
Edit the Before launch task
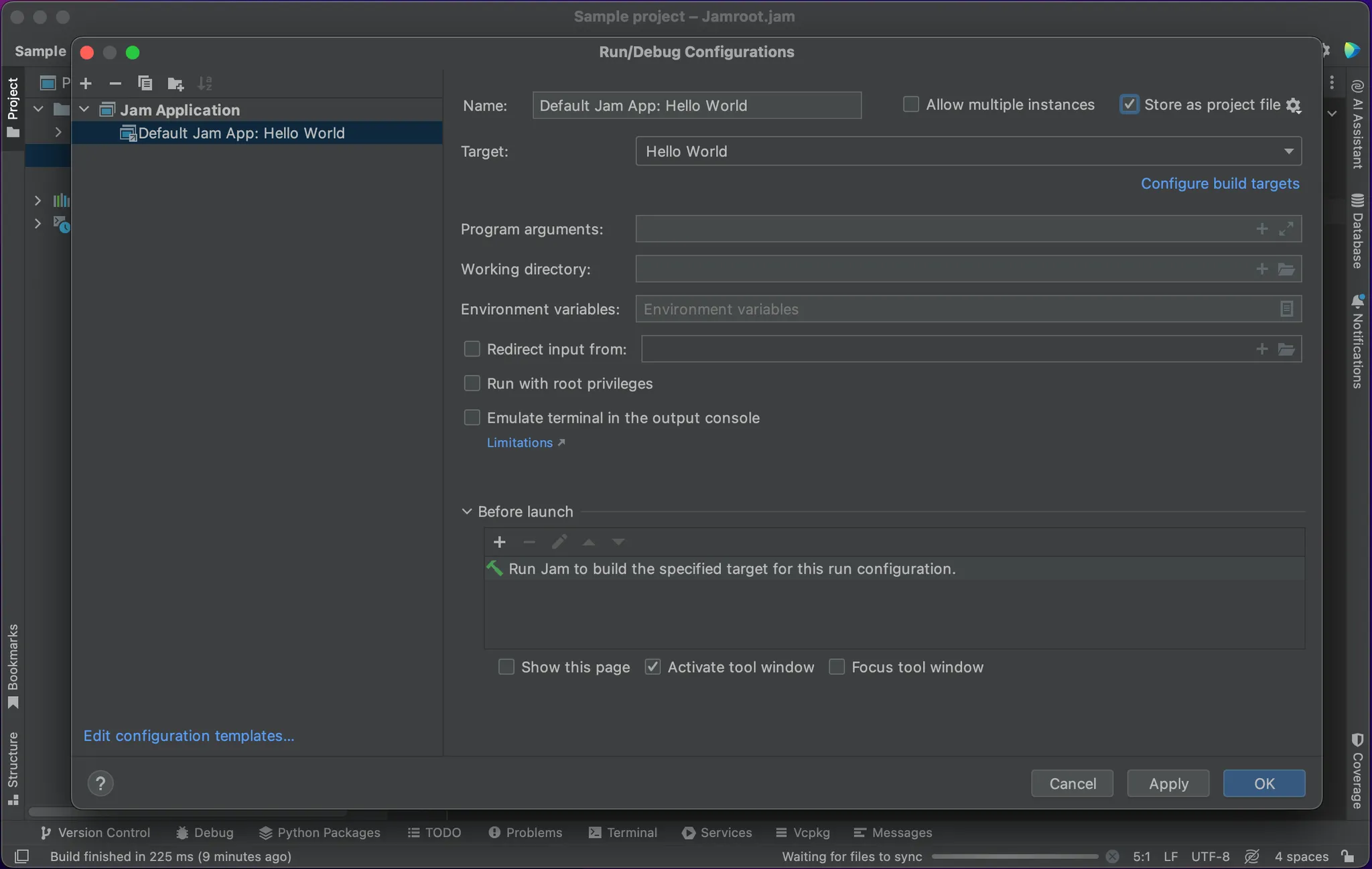[x=559, y=541]
